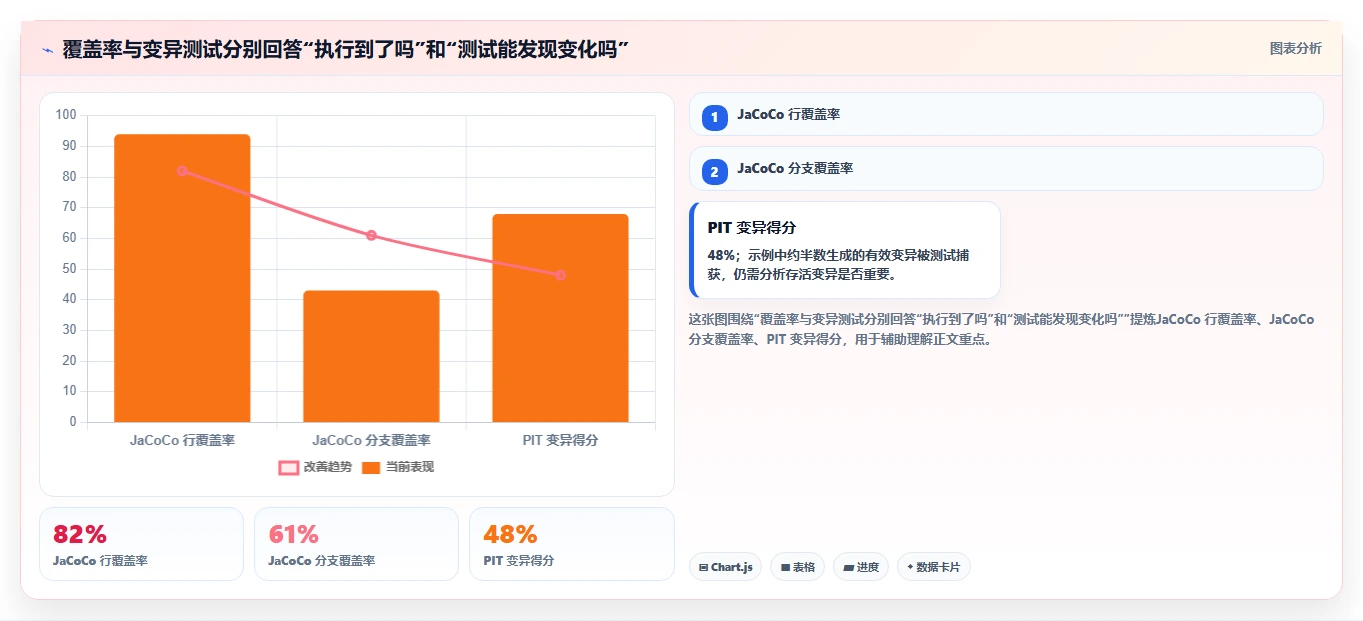Click the 表格 tag icon
1363x621 pixels.
(786, 567)
